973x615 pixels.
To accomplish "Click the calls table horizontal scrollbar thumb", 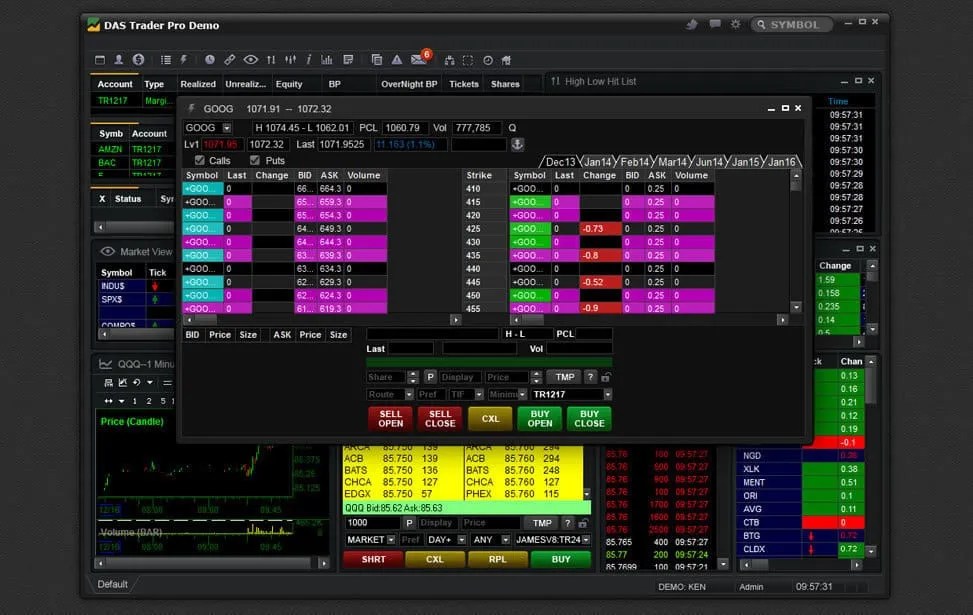I will [206, 320].
